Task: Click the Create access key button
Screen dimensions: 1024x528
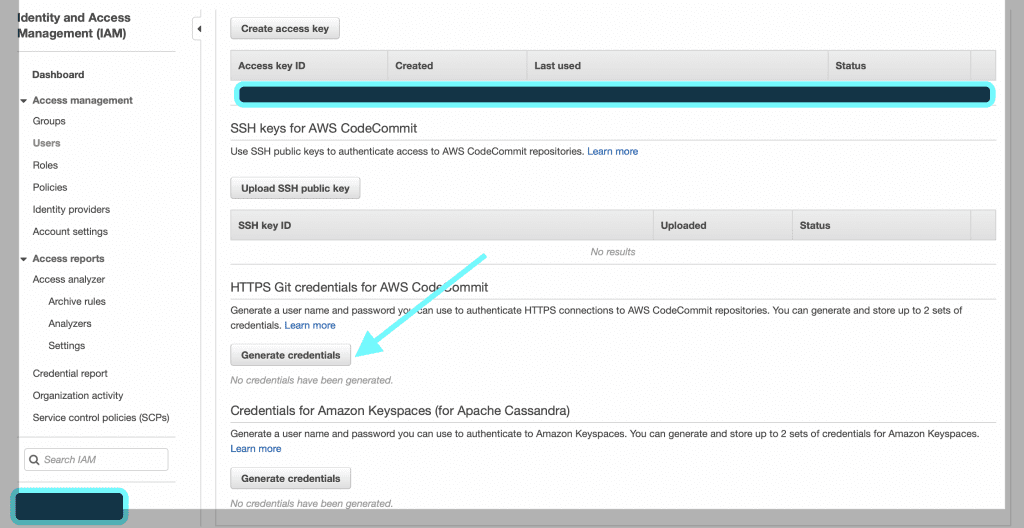Action: click(x=285, y=29)
